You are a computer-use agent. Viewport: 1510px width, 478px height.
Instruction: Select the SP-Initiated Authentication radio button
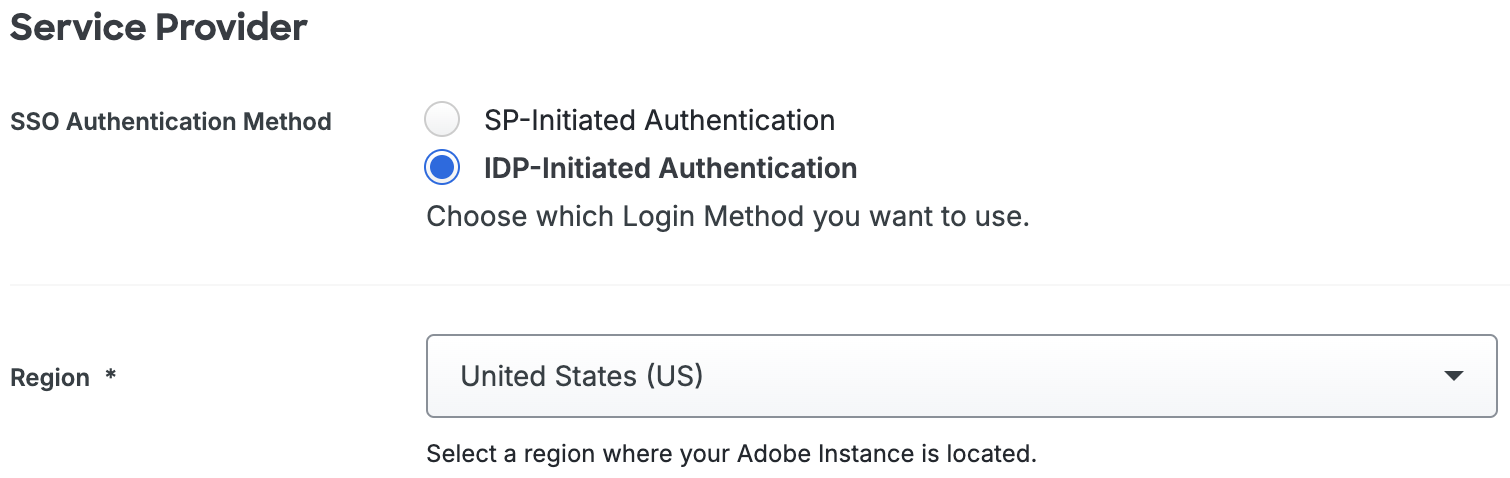tap(442, 120)
